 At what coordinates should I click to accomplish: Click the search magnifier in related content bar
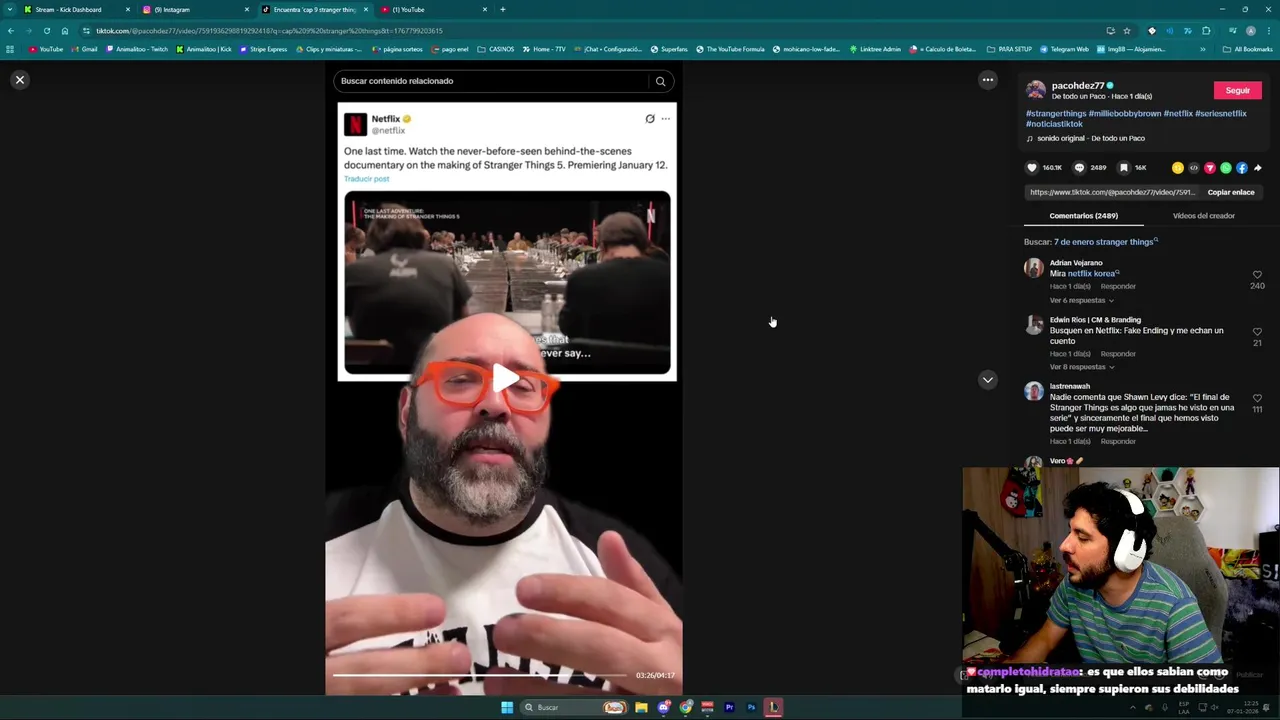coord(660,81)
